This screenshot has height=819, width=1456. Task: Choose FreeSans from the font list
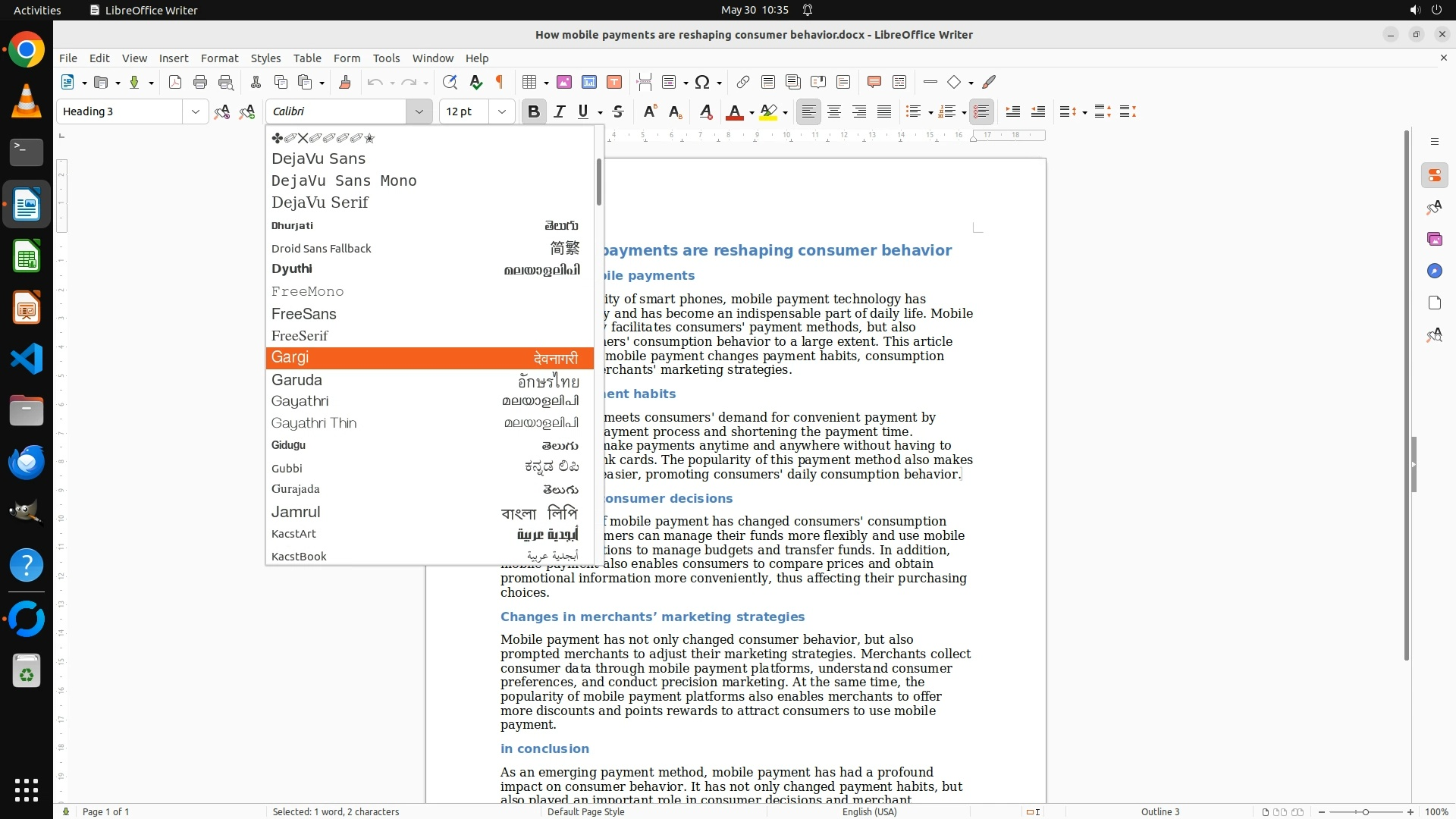[304, 313]
